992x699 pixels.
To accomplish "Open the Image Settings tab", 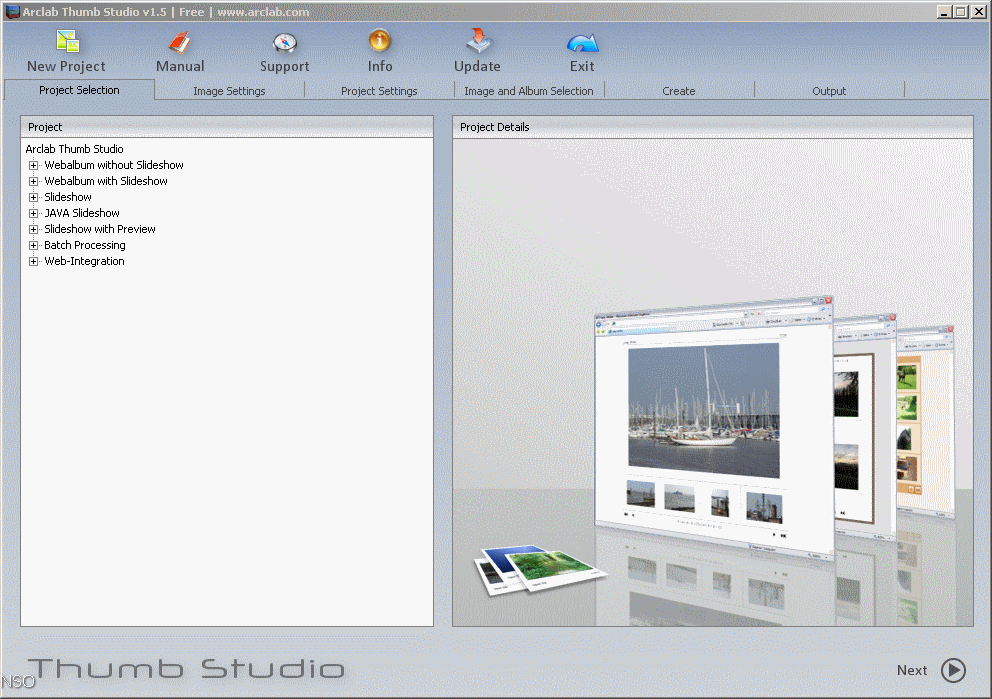I will click(x=229, y=91).
